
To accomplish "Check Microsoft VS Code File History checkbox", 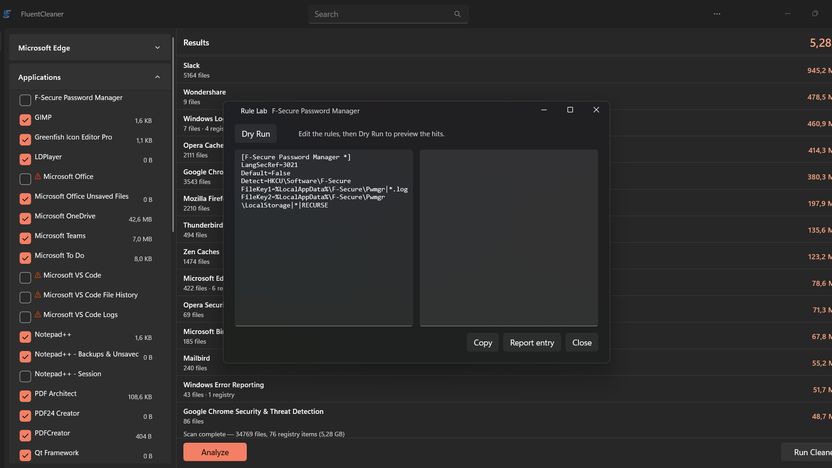I will [25, 297].
